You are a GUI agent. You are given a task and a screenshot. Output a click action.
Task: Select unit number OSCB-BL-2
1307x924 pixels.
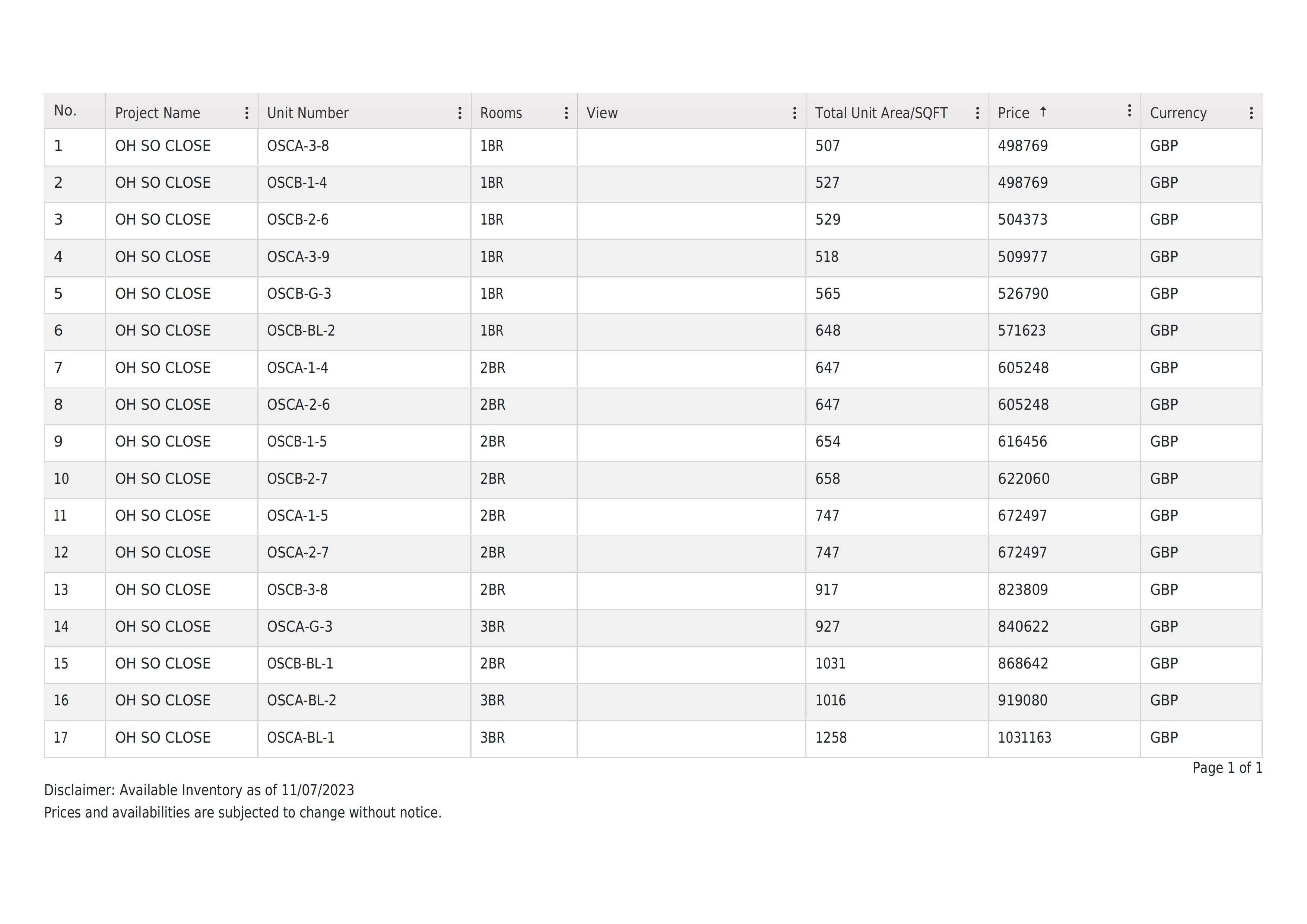(301, 331)
